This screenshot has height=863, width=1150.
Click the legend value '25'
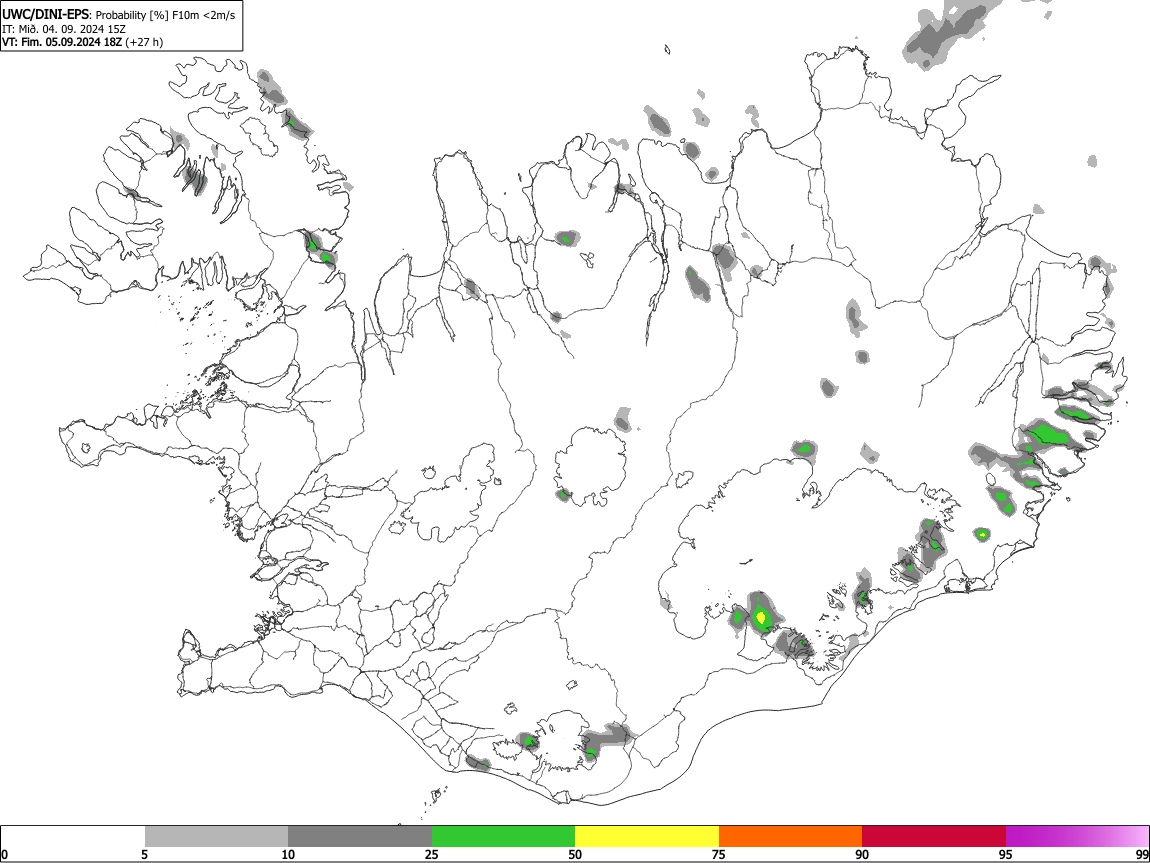[432, 855]
